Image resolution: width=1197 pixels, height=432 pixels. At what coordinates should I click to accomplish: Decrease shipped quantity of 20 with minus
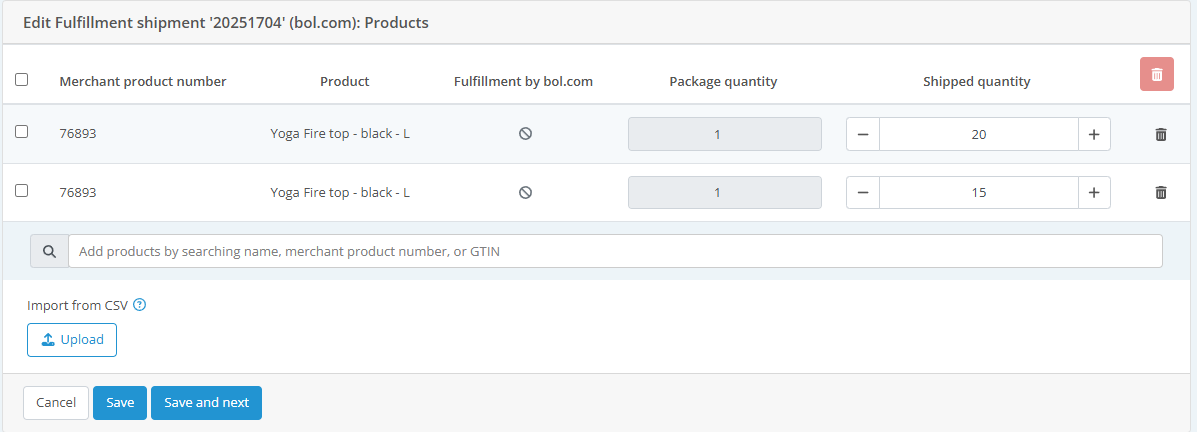coord(863,134)
